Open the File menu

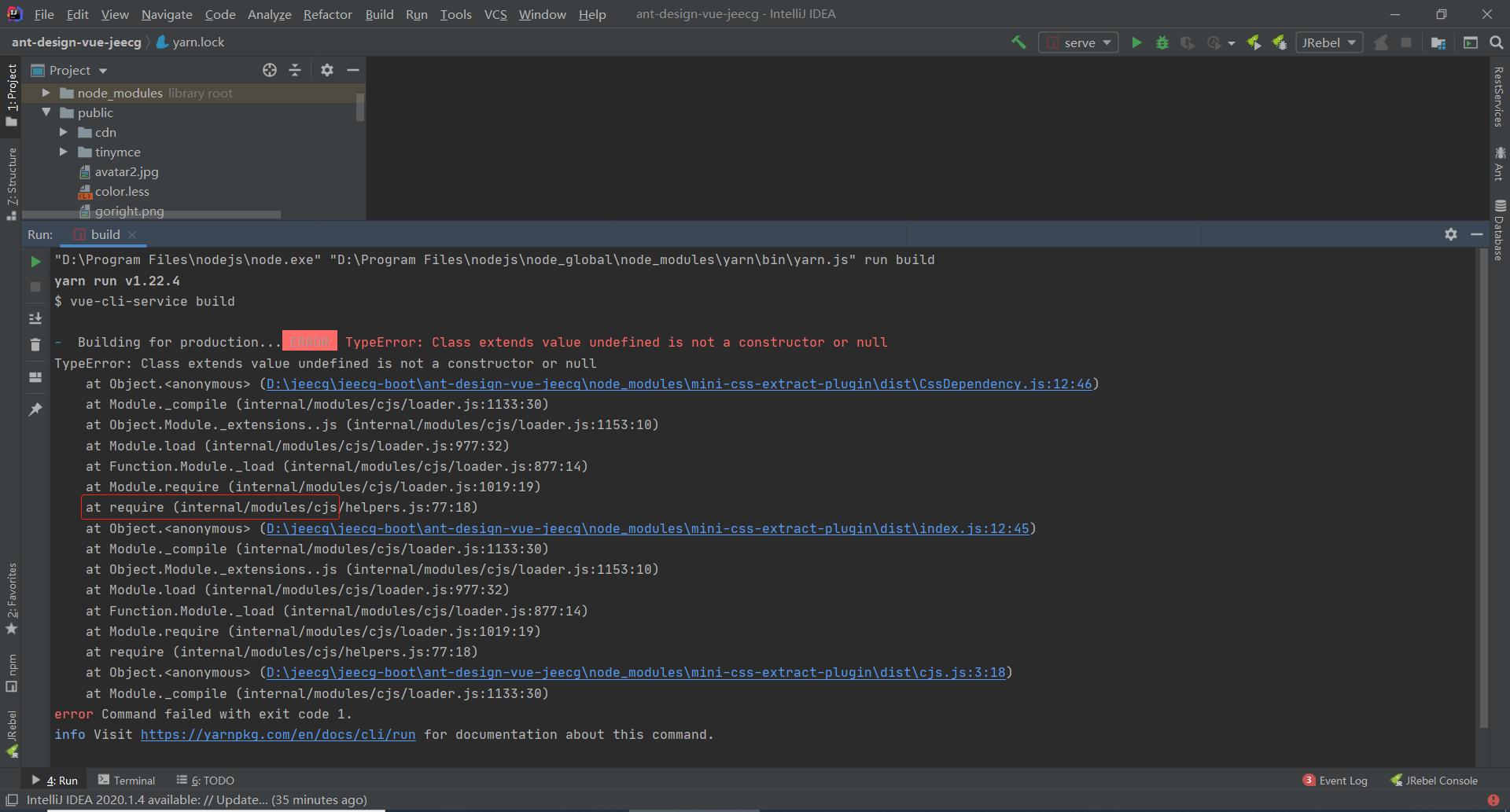(x=44, y=14)
